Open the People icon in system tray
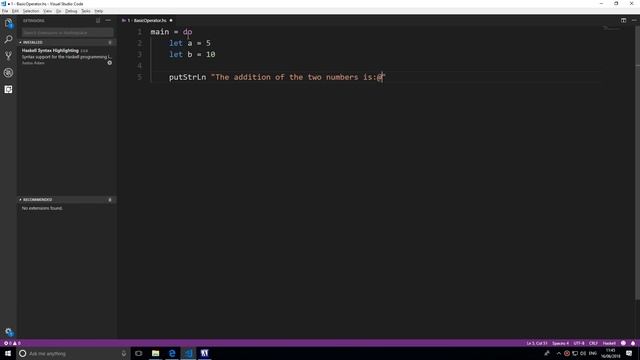This screenshot has height=360, width=640. (x=547, y=353)
